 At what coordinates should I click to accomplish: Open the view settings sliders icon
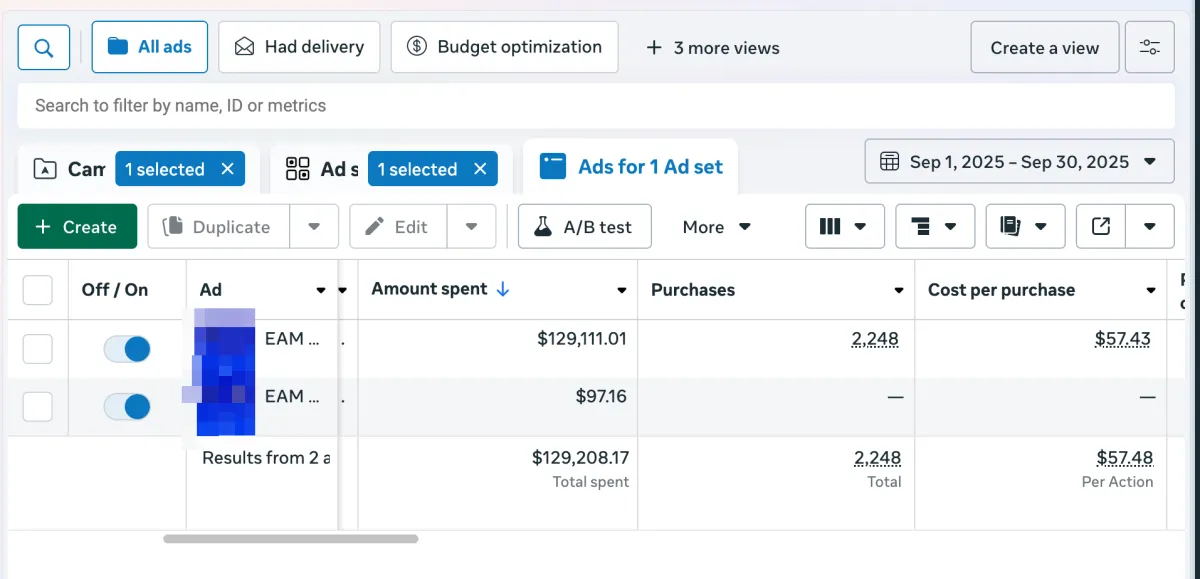coord(1149,47)
